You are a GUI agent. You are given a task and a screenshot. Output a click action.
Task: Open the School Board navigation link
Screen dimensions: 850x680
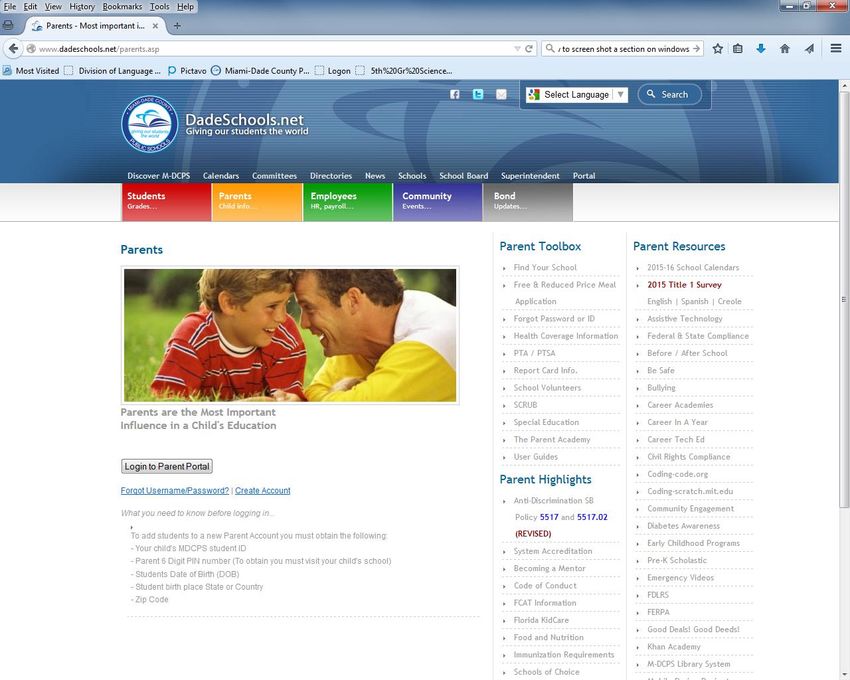click(463, 176)
